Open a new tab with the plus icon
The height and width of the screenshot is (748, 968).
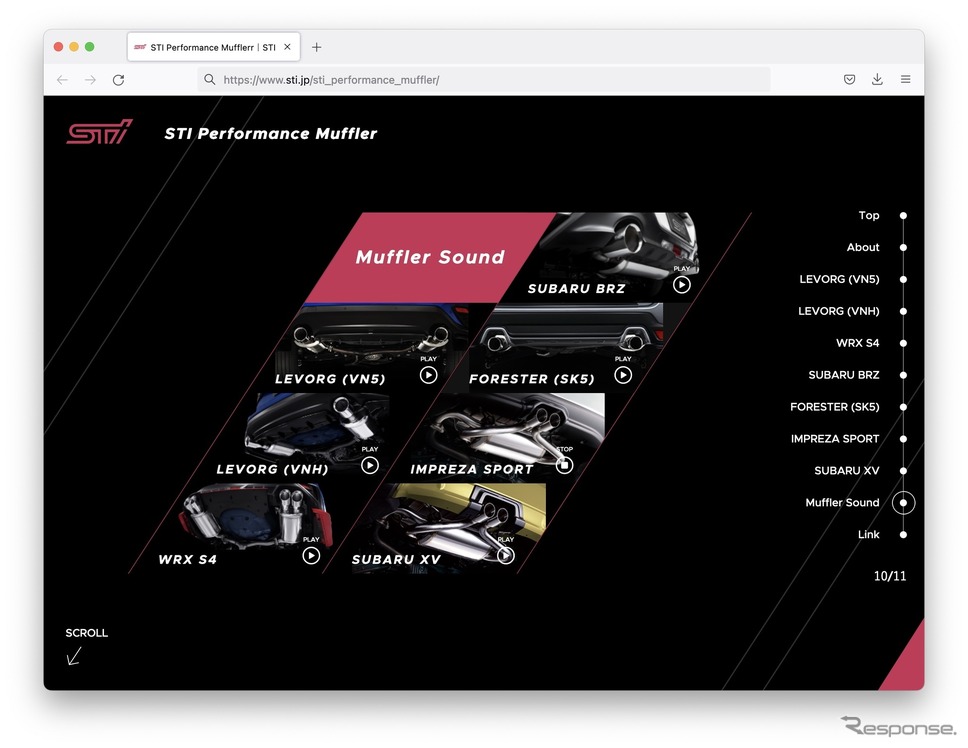pyautogui.click(x=317, y=47)
